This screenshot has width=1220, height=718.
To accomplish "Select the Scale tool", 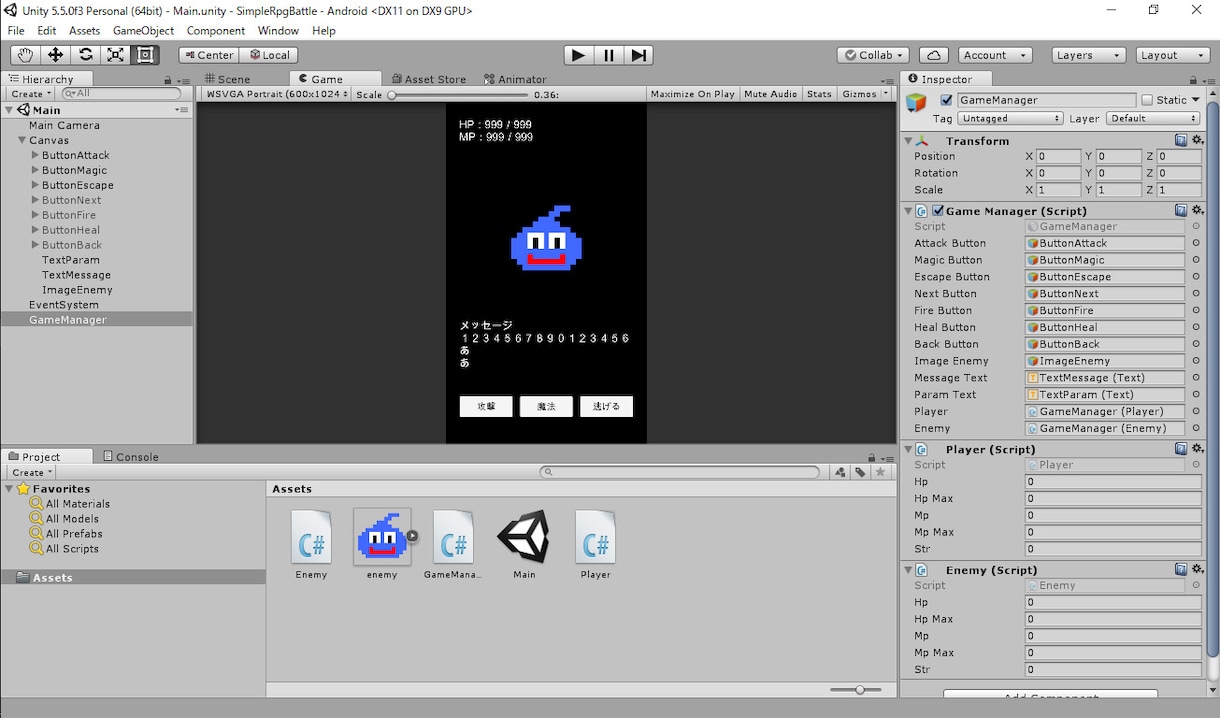I will pos(115,55).
